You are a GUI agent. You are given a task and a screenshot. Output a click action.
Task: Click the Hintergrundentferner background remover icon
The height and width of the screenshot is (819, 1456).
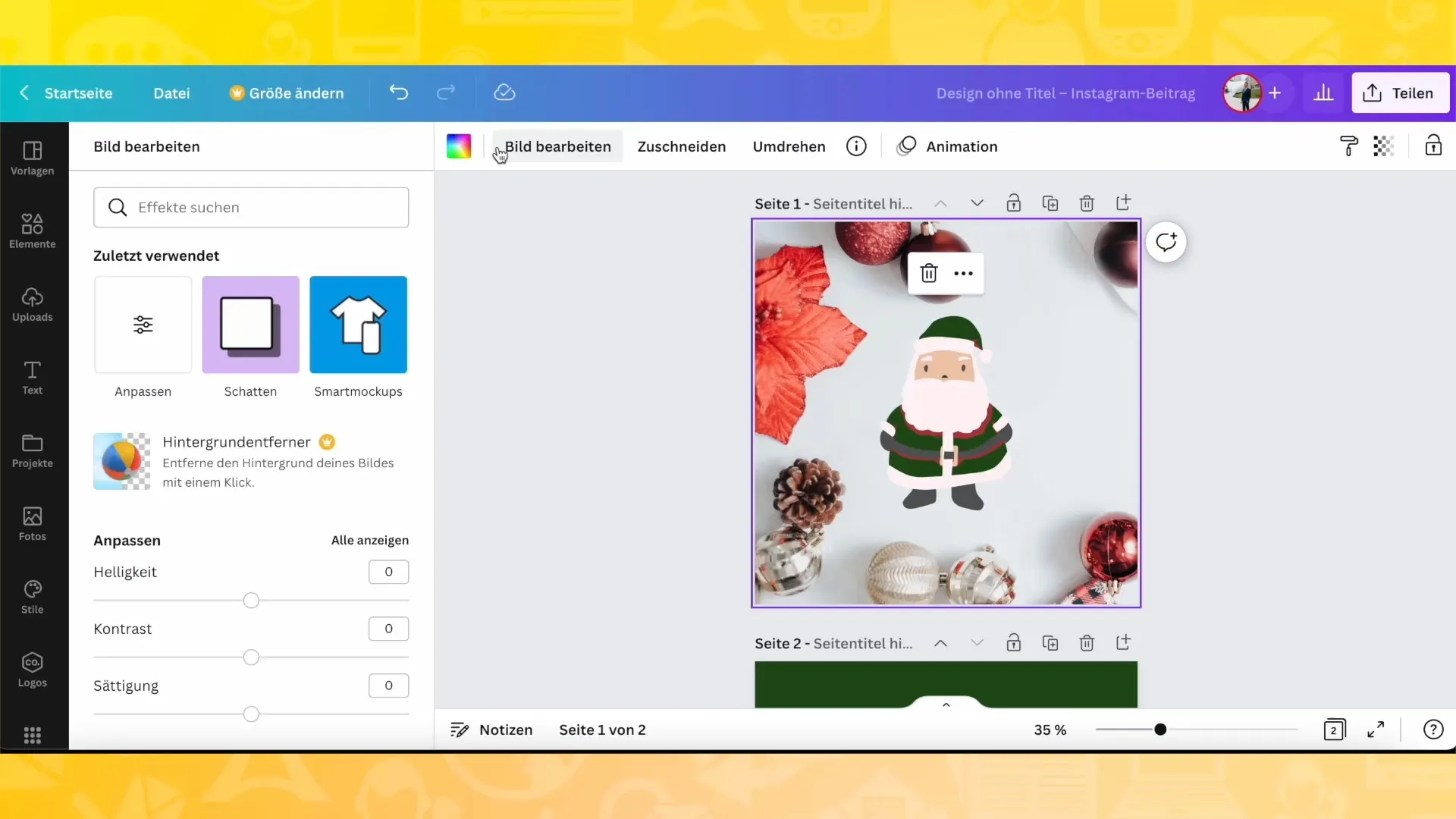(122, 461)
